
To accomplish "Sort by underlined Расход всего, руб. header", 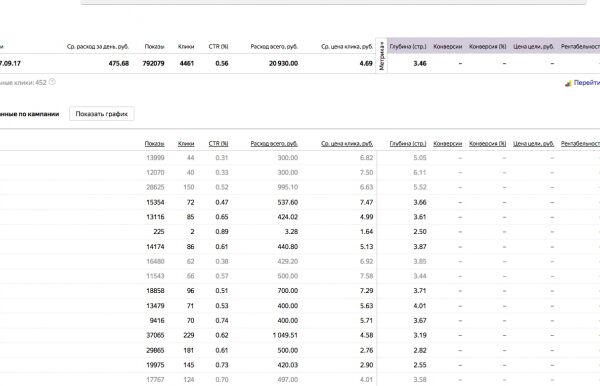I will (274, 143).
